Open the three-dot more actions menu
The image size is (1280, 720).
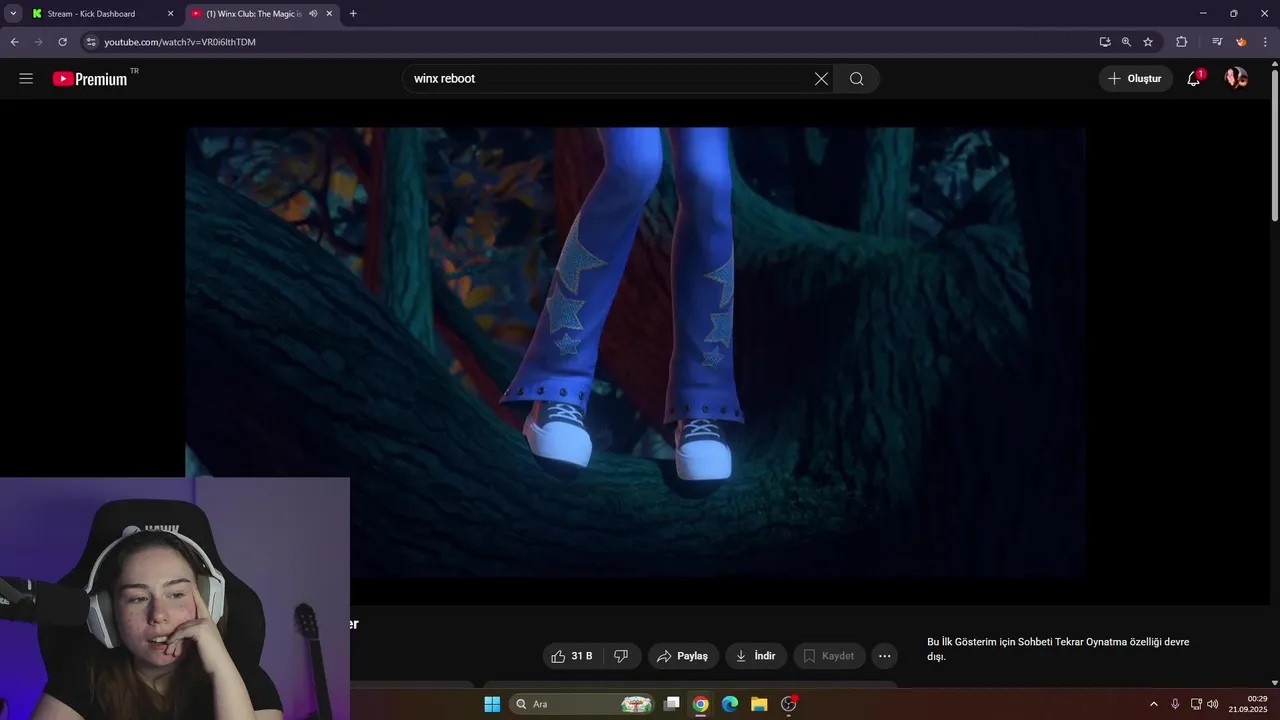pyautogui.click(x=884, y=656)
